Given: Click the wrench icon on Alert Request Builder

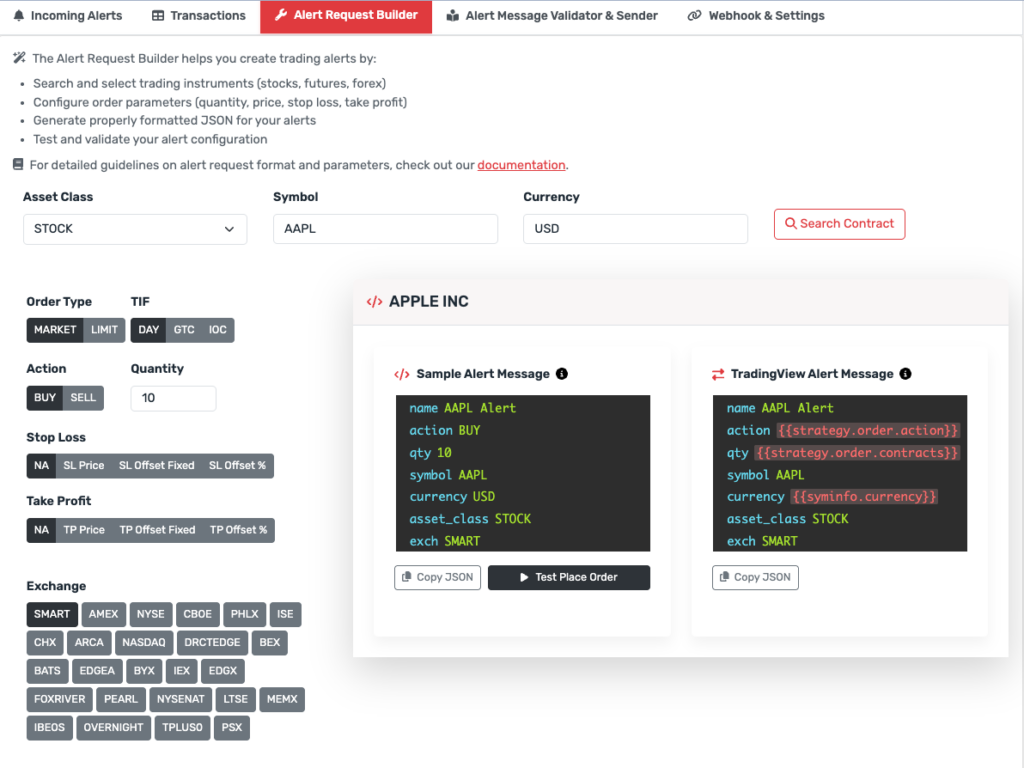Looking at the screenshot, I should tap(281, 15).
